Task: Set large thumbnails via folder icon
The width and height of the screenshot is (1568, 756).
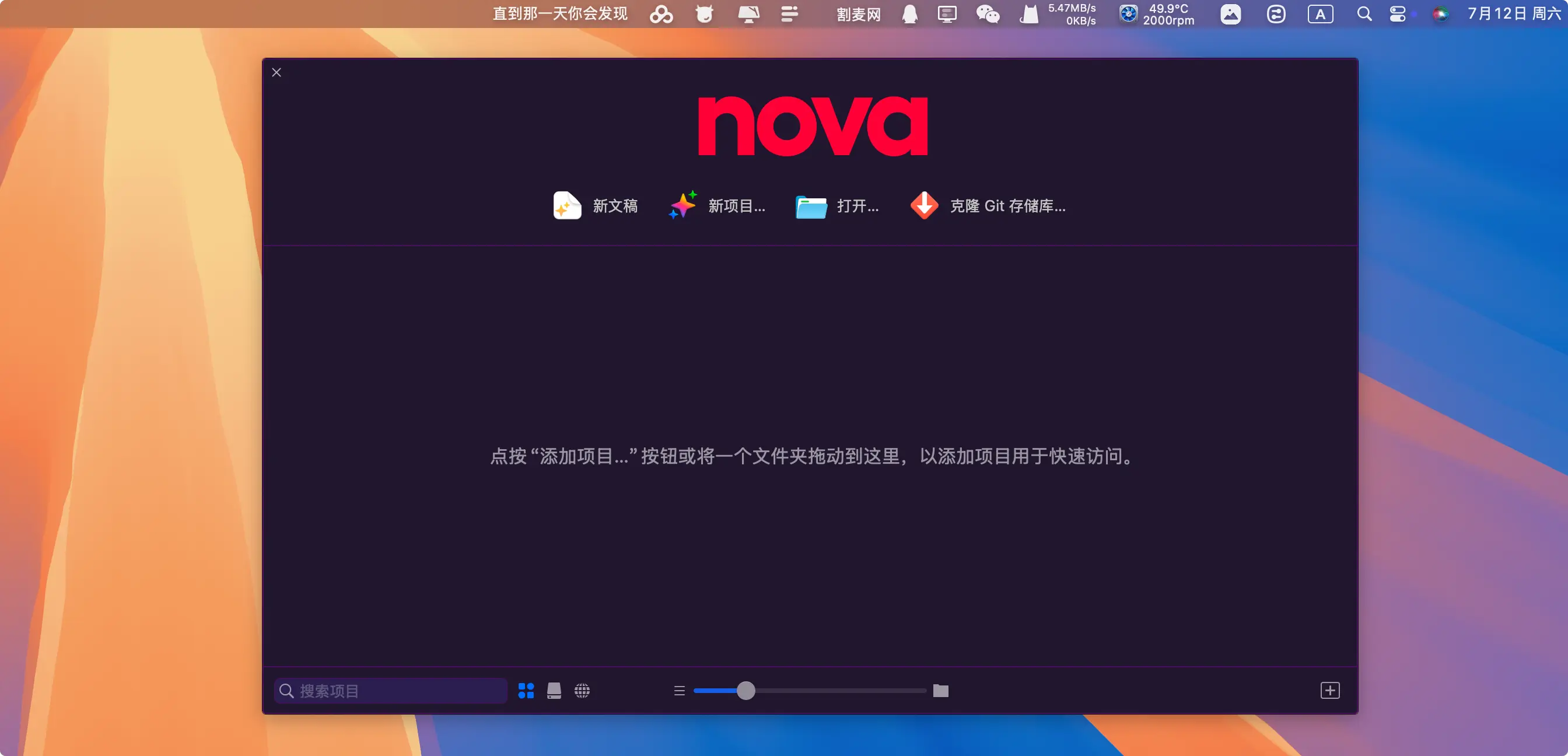Action: click(940, 691)
